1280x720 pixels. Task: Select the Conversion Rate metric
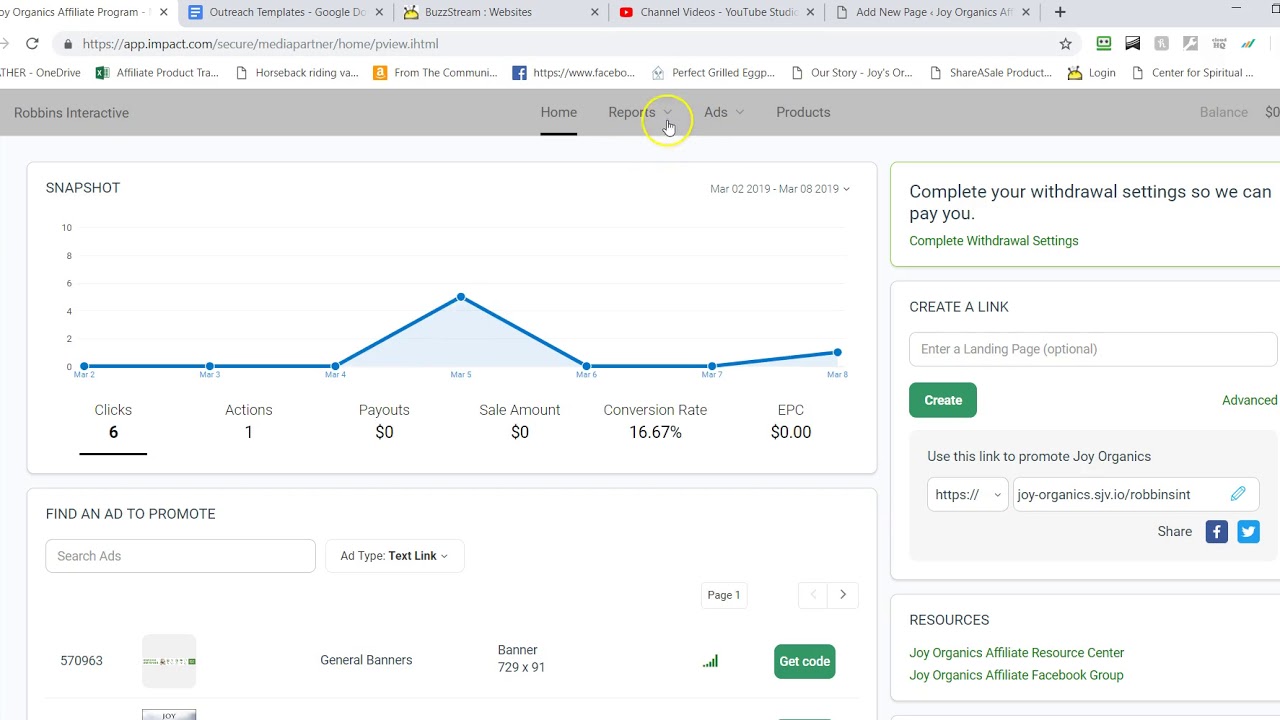[x=655, y=421]
